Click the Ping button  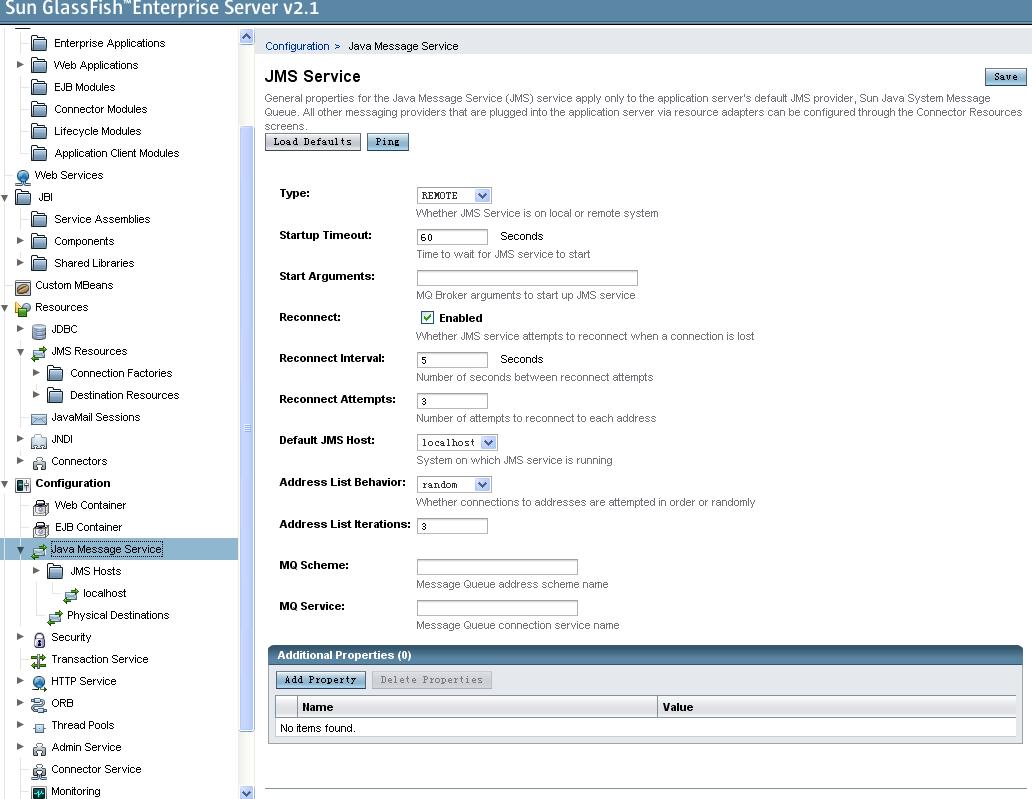[388, 142]
